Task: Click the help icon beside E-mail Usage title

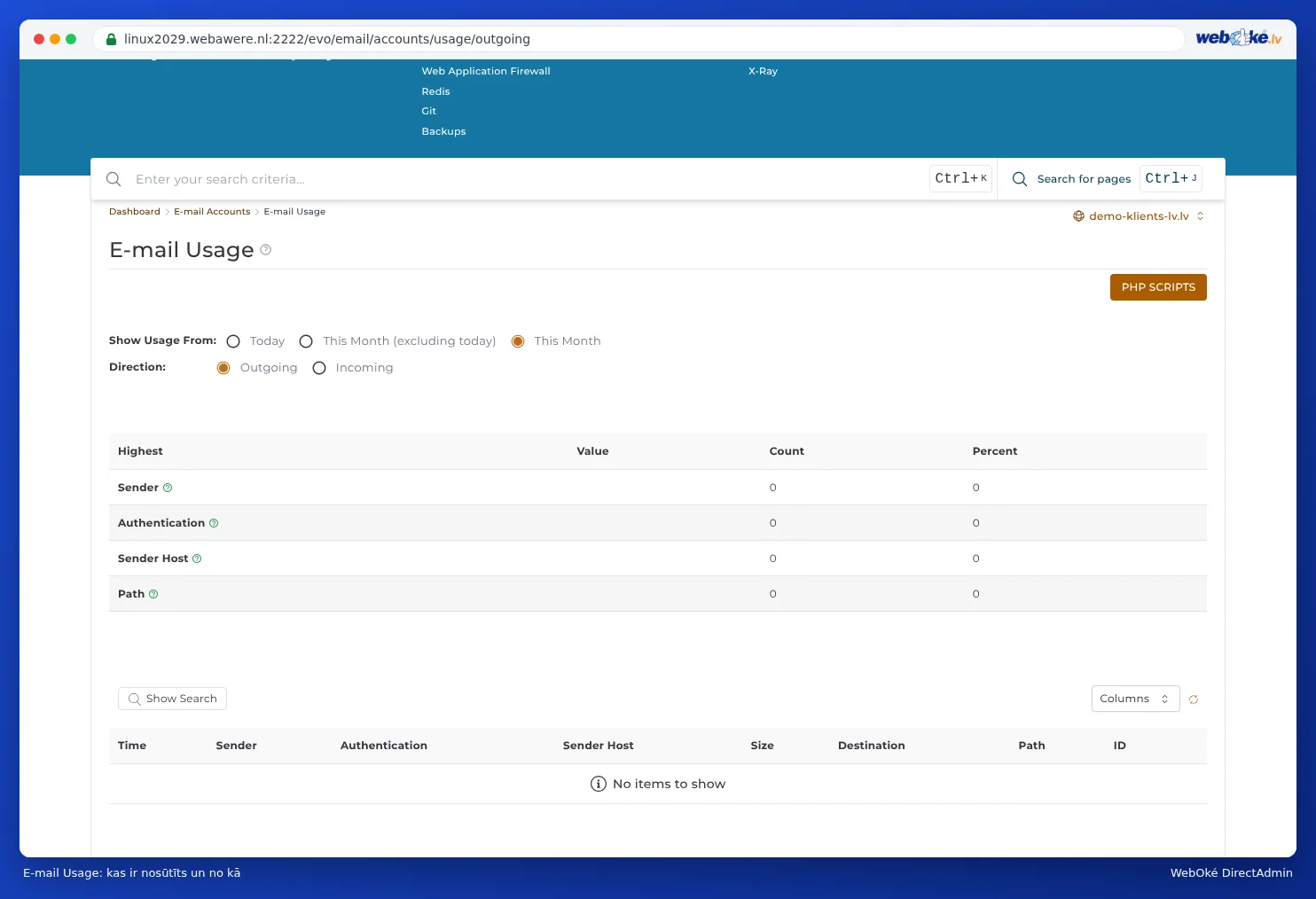Action: pos(265,250)
